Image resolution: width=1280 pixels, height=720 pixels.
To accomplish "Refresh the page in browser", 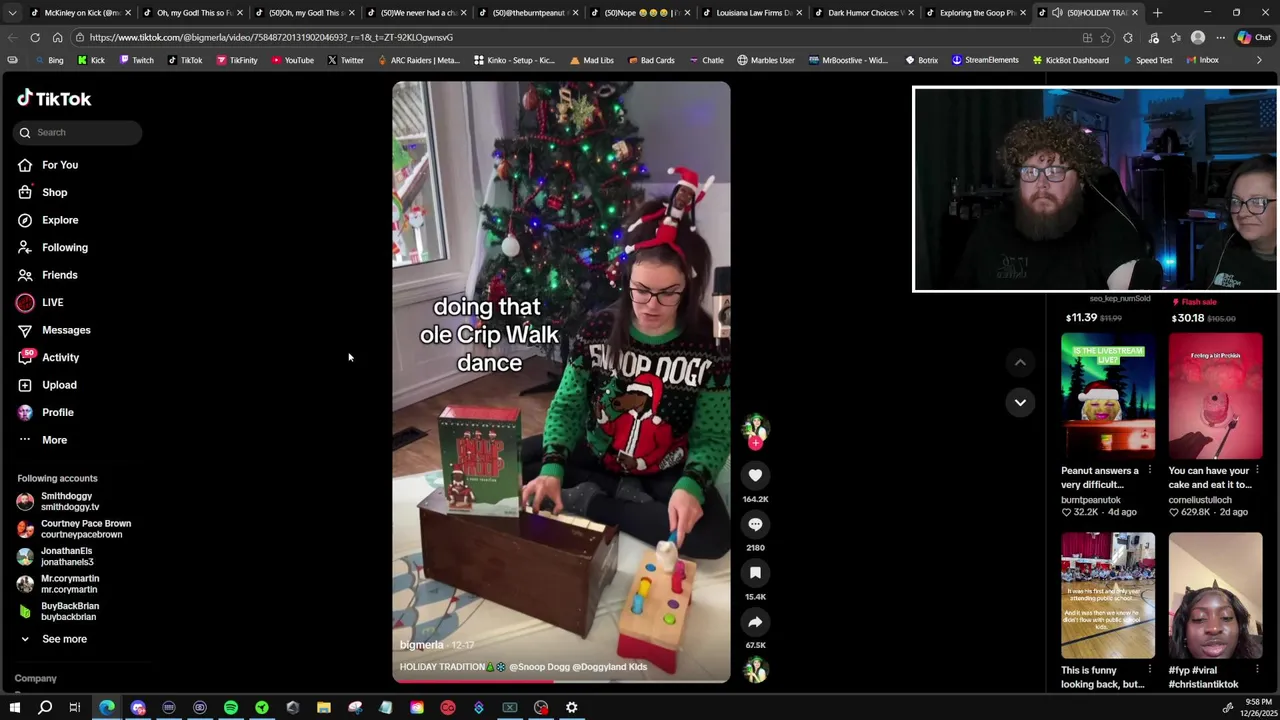I will pyautogui.click(x=35, y=37).
